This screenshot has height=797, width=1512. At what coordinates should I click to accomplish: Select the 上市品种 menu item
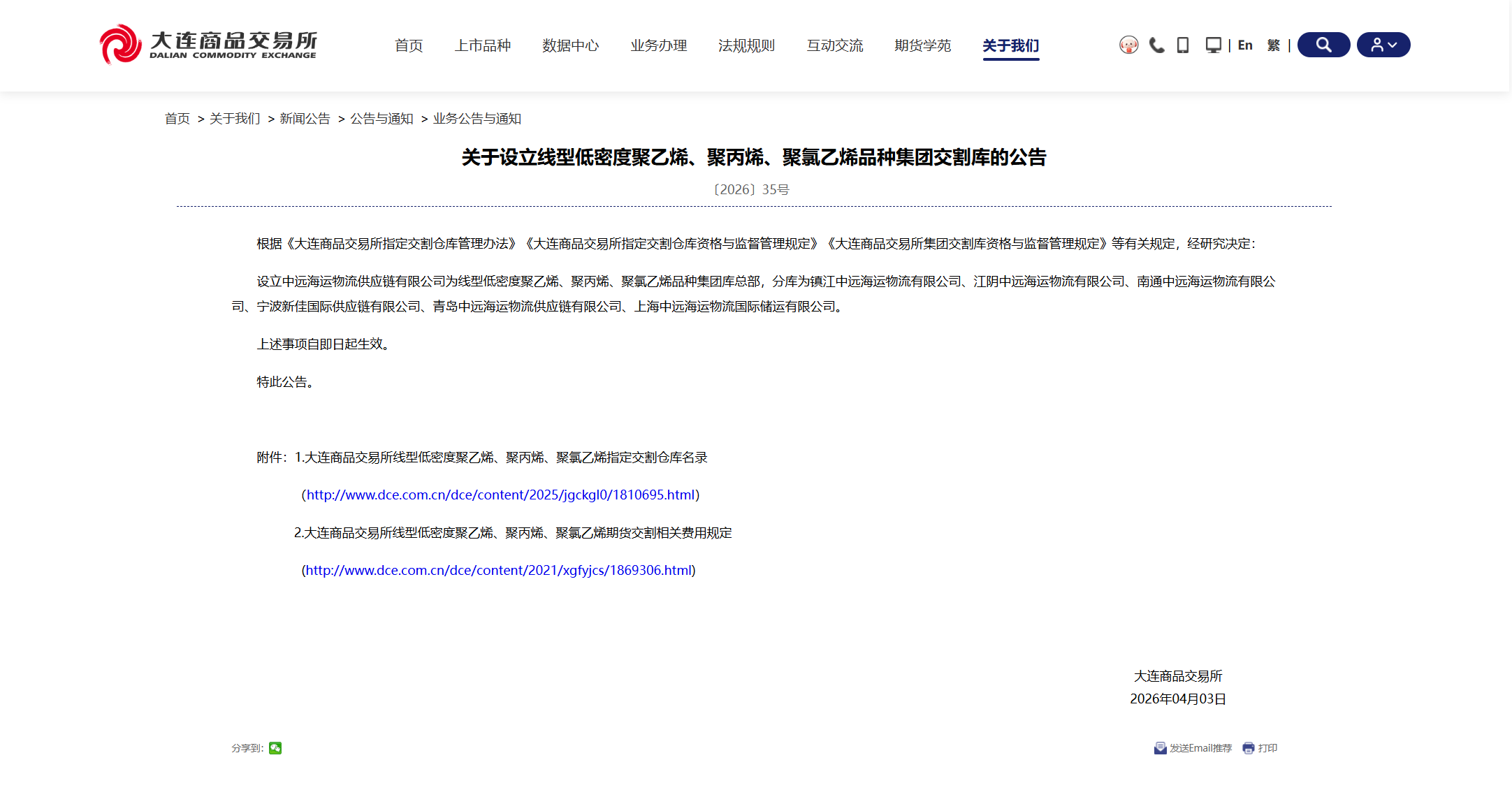tap(484, 45)
